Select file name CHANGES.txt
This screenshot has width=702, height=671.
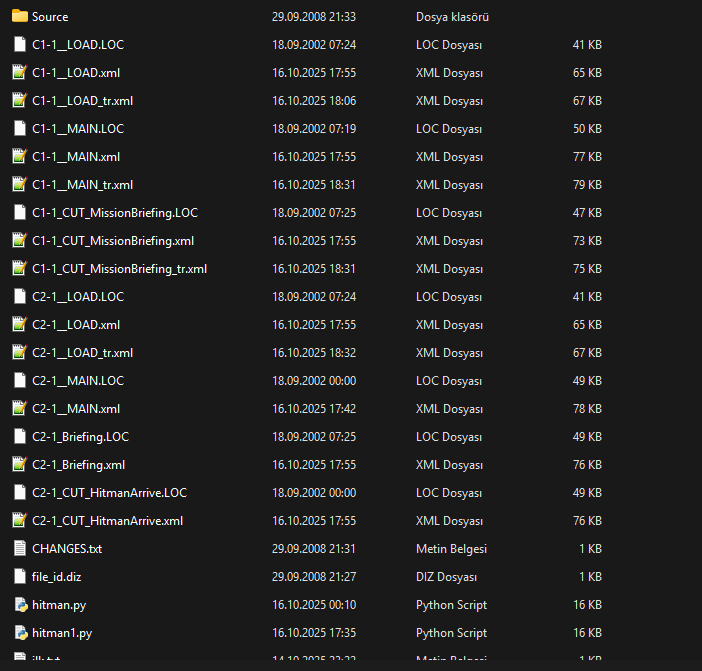tap(67, 549)
